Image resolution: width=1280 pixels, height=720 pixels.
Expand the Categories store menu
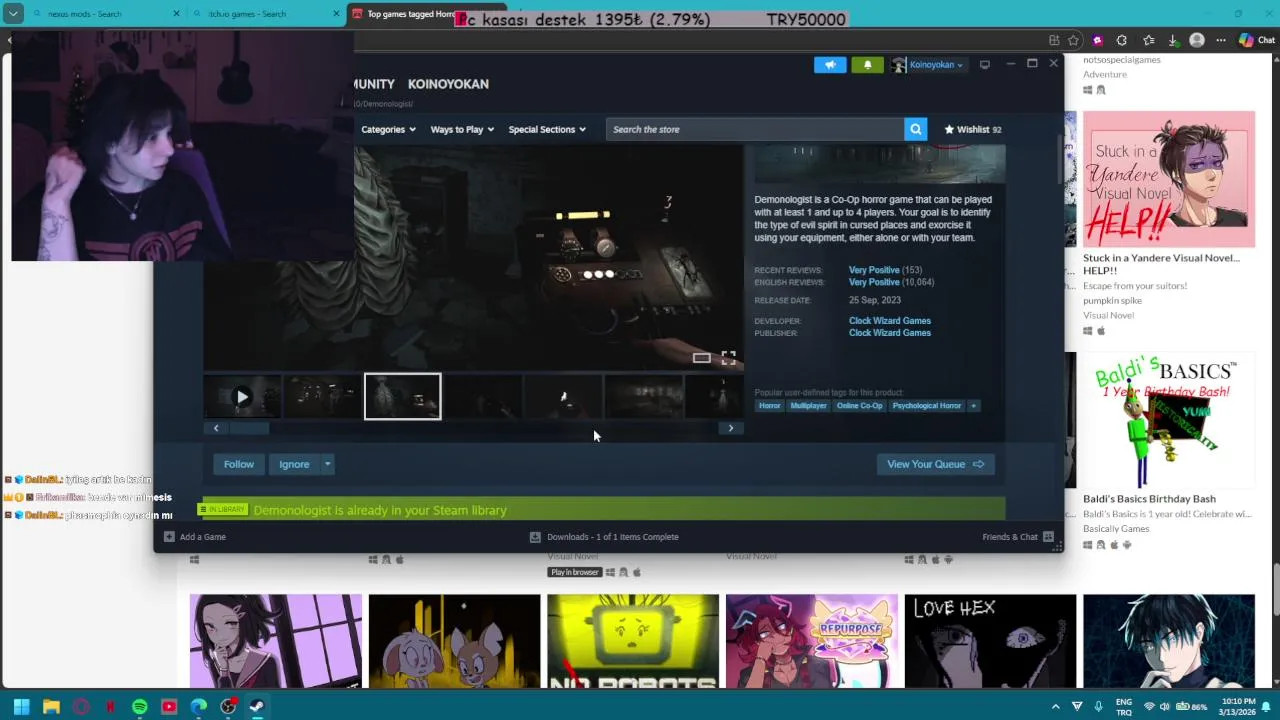coord(388,129)
